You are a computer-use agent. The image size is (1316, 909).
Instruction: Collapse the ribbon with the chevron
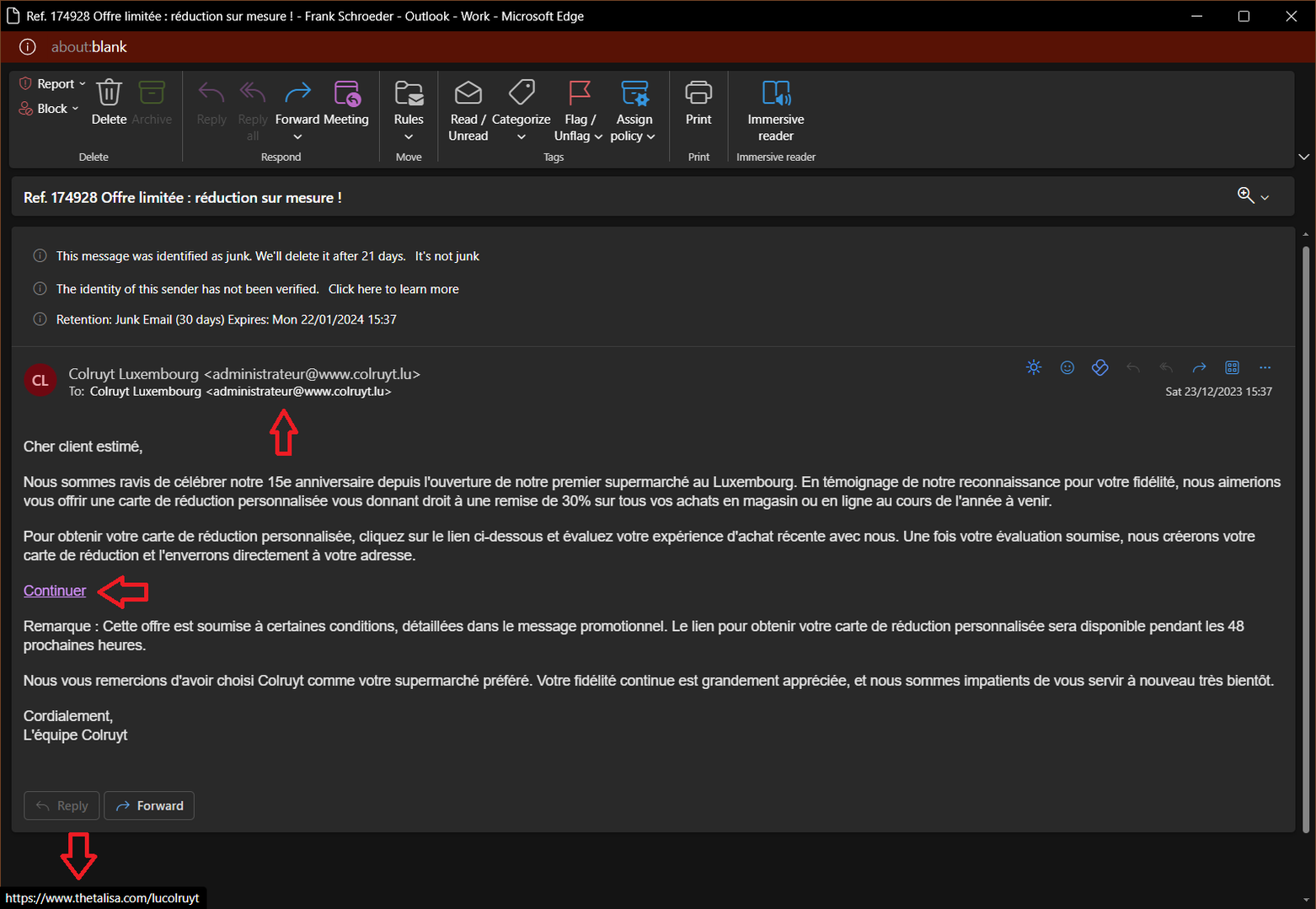point(1303,157)
